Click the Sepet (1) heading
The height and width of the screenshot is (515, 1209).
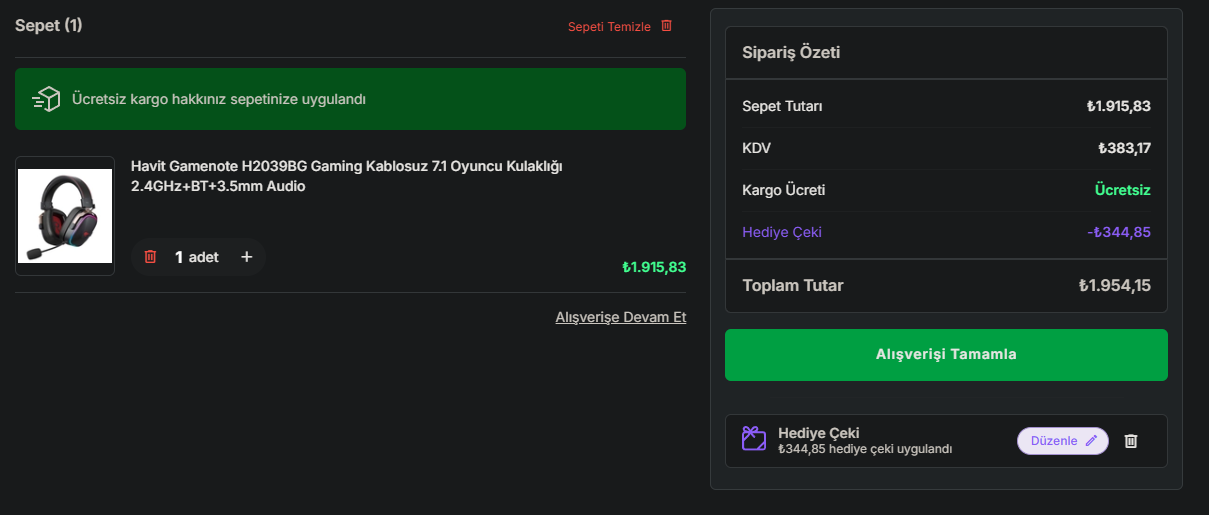click(x=49, y=25)
